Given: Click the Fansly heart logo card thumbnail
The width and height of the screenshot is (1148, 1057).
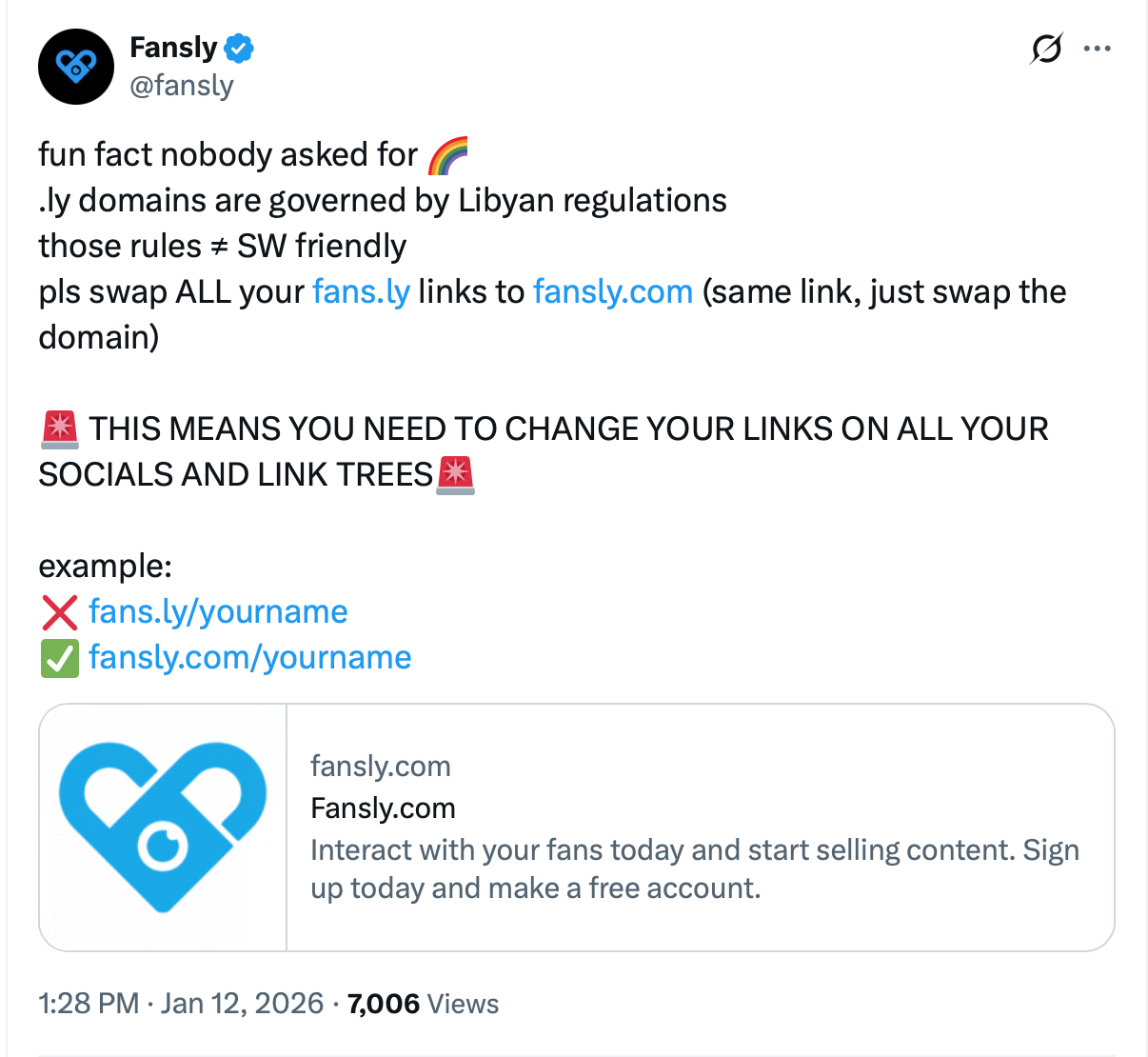Looking at the screenshot, I should point(163,827).
